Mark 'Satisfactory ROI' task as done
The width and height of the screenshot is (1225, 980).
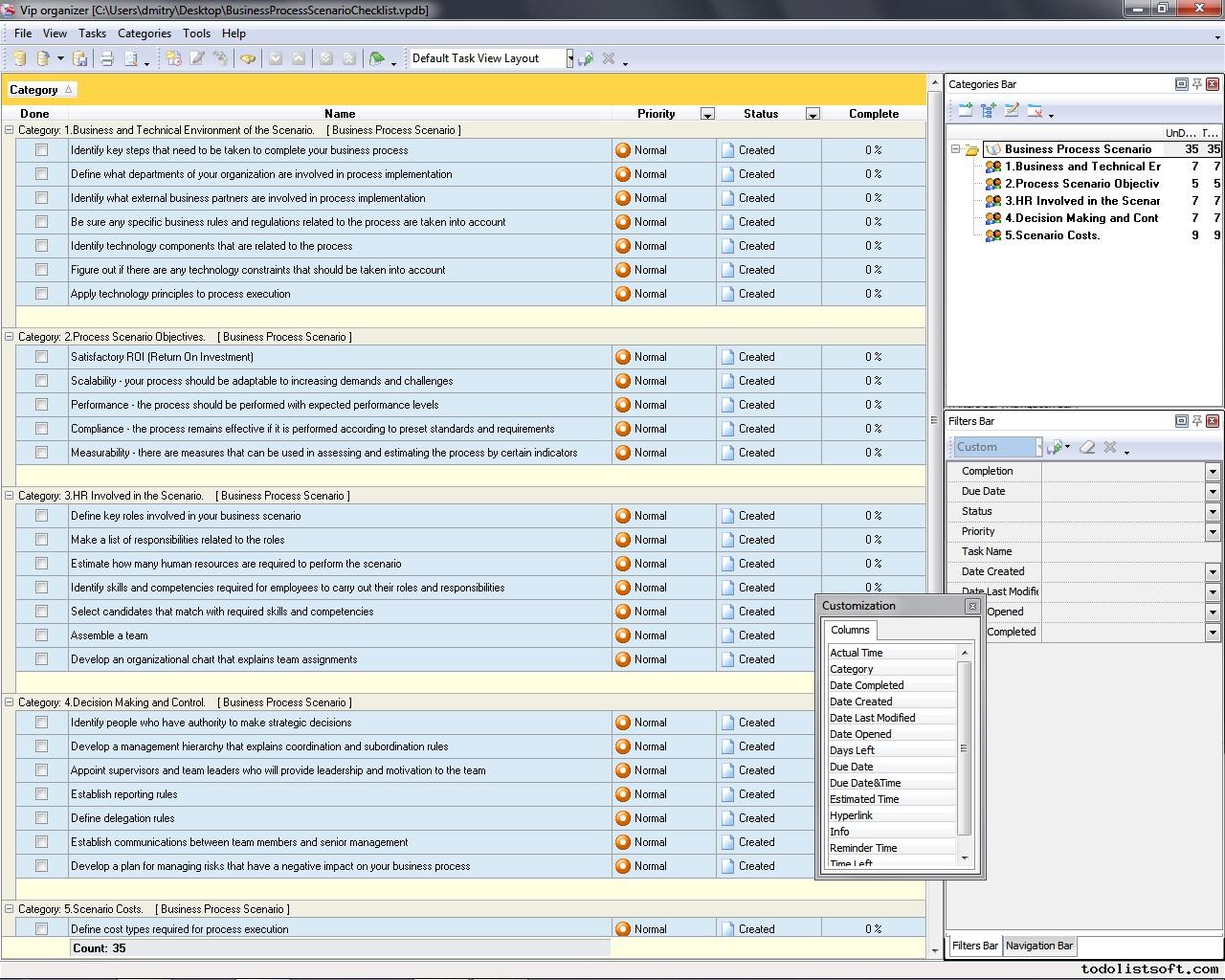41,357
